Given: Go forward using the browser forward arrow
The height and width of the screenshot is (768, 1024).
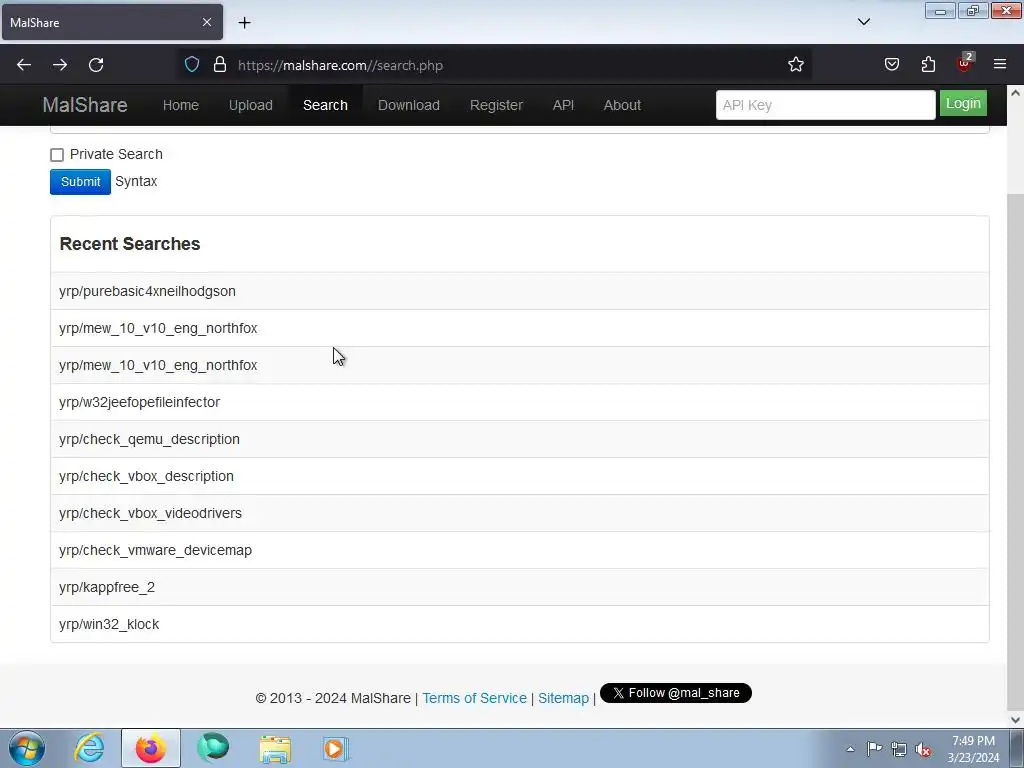Looking at the screenshot, I should pyautogui.click(x=60, y=65).
